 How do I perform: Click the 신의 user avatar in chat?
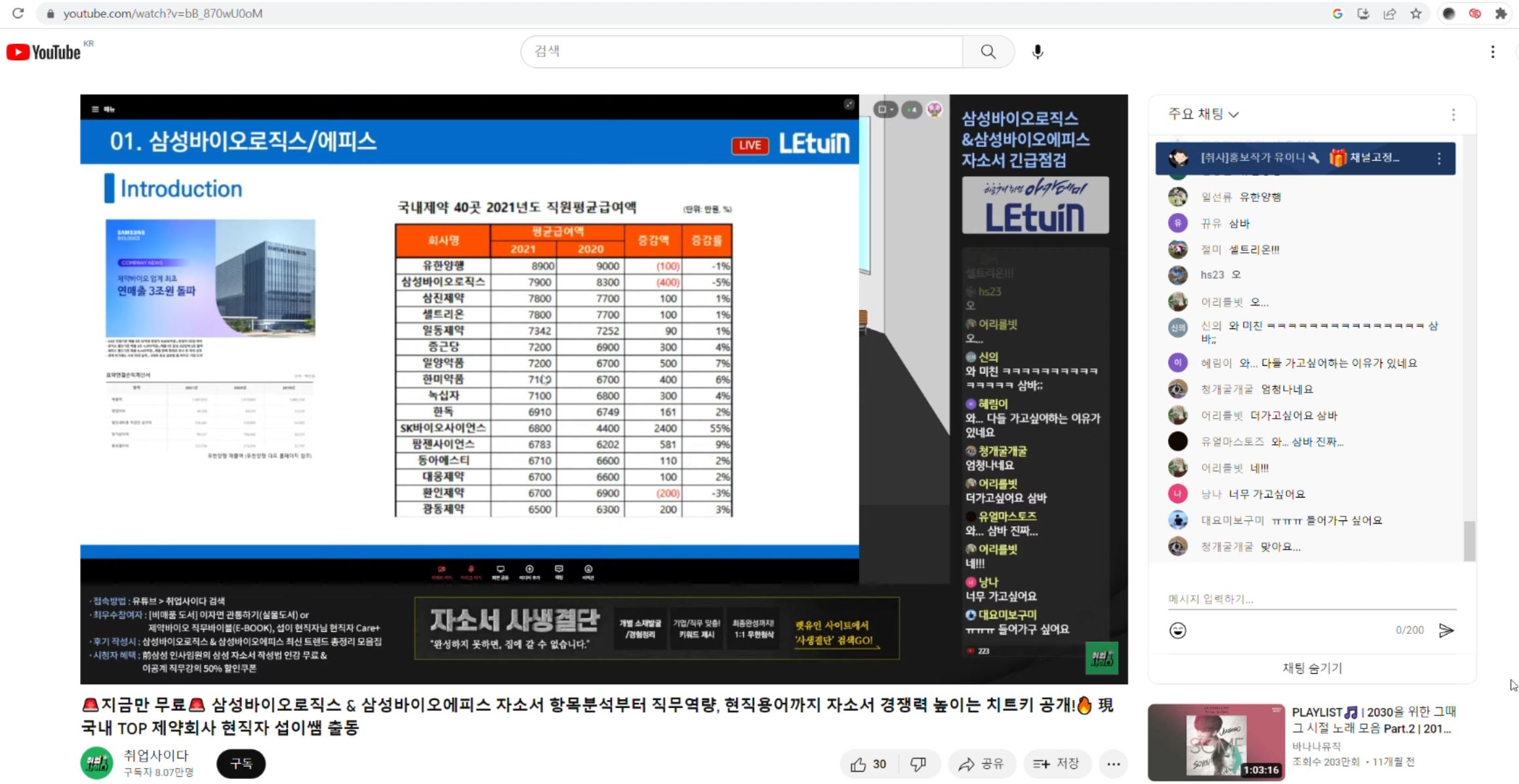coord(1178,328)
